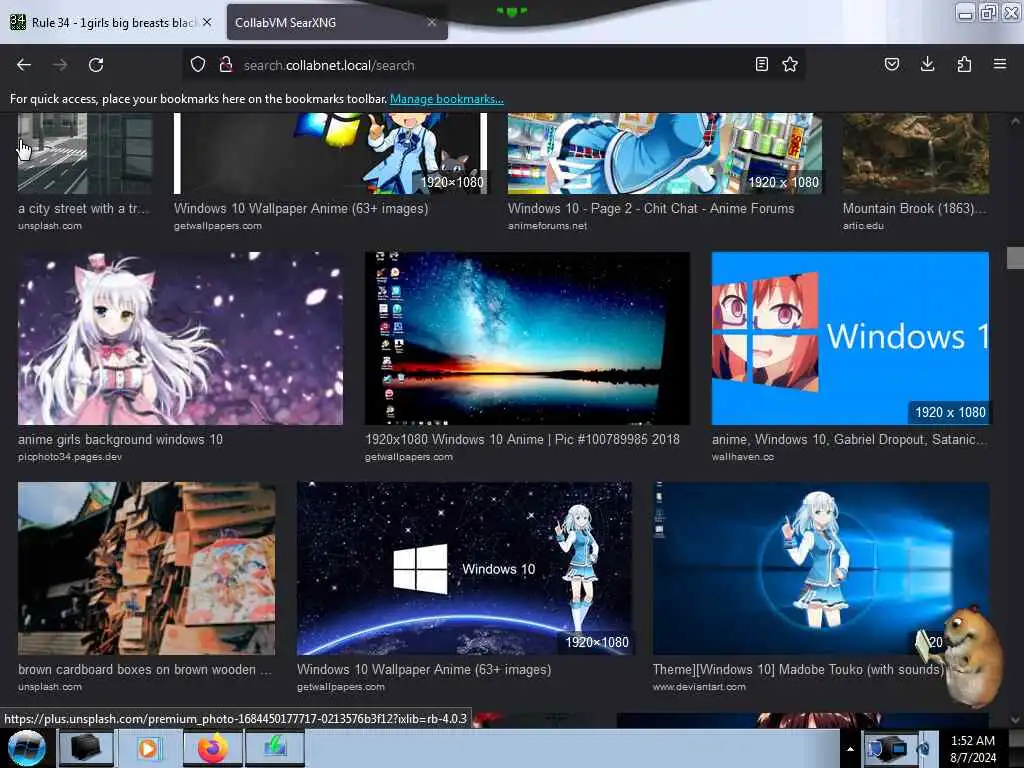The width and height of the screenshot is (1024, 768).
Task: Click the scrollbar down arrow
Action: (1015, 719)
